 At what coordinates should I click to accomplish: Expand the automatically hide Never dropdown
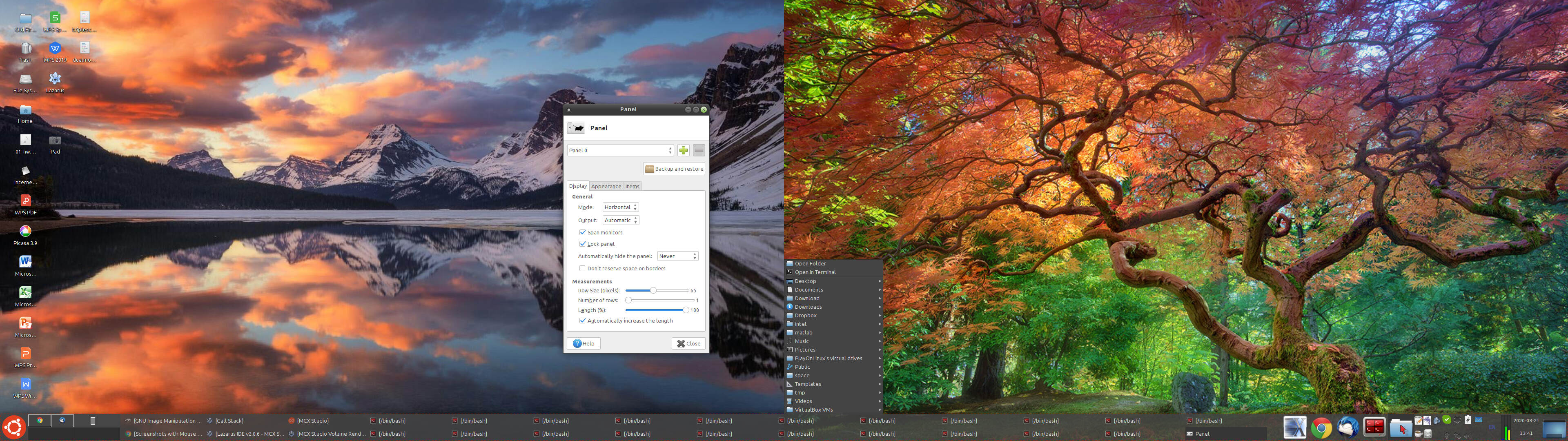[677, 256]
